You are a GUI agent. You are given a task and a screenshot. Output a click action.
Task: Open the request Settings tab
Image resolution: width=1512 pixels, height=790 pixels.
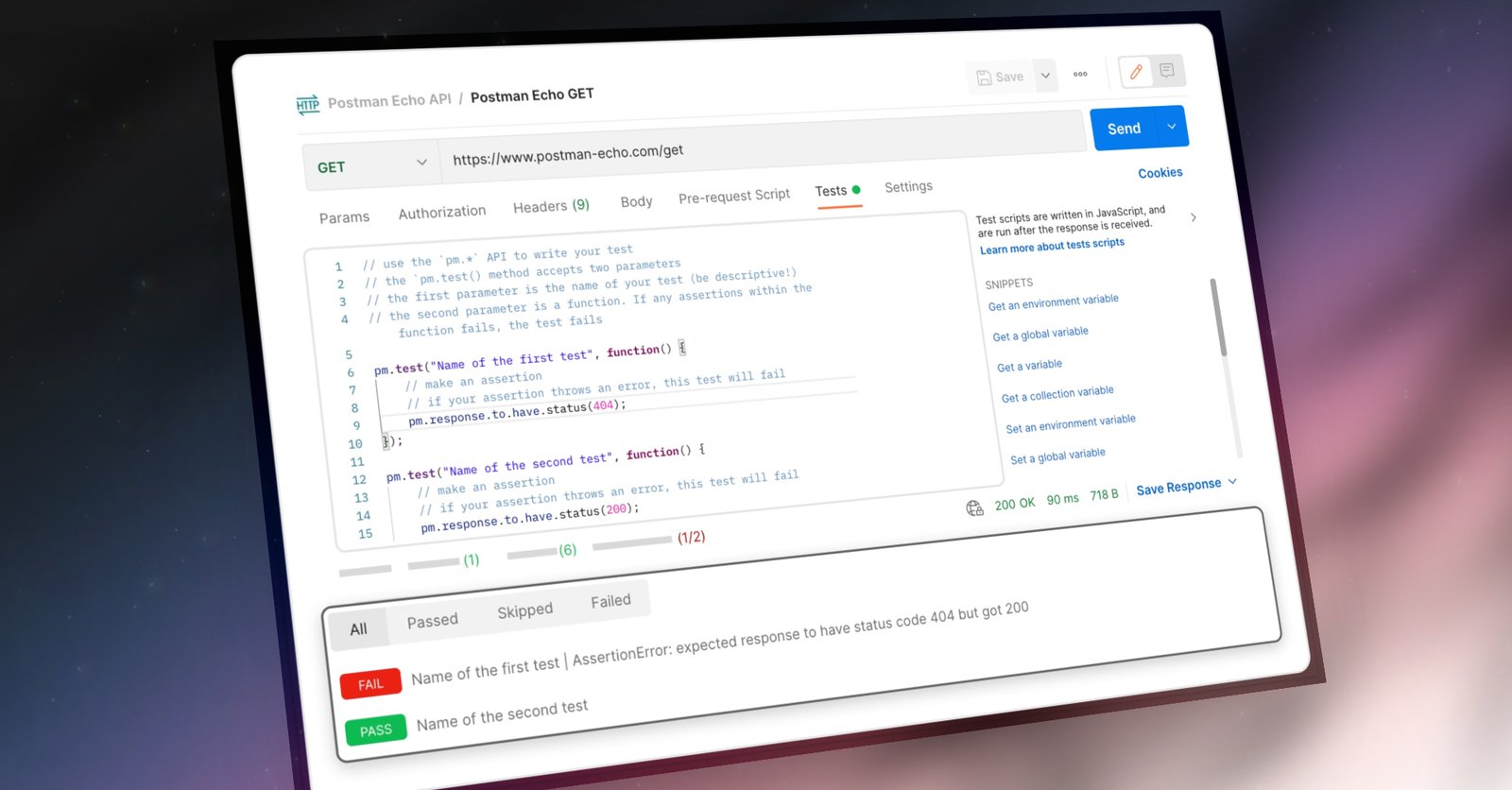908,186
